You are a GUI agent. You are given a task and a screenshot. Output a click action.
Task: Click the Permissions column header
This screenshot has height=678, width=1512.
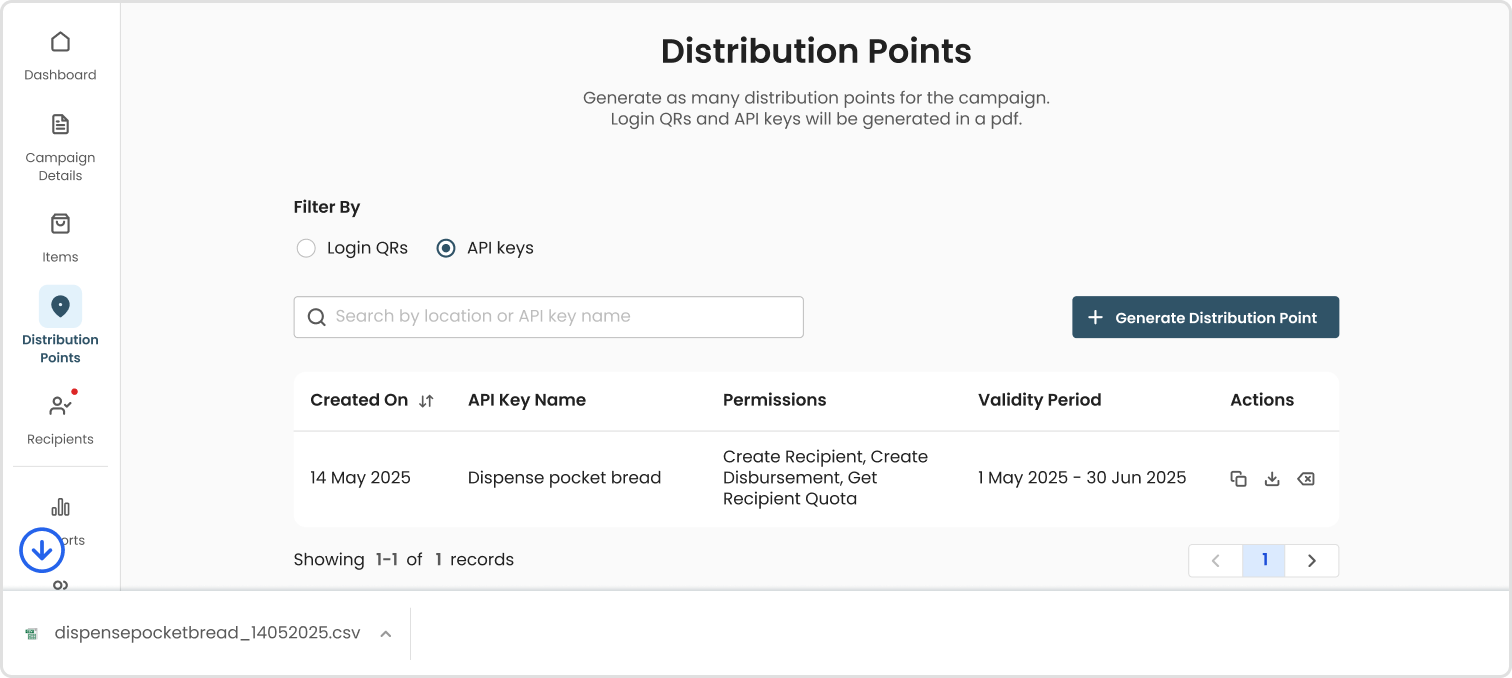click(x=774, y=400)
